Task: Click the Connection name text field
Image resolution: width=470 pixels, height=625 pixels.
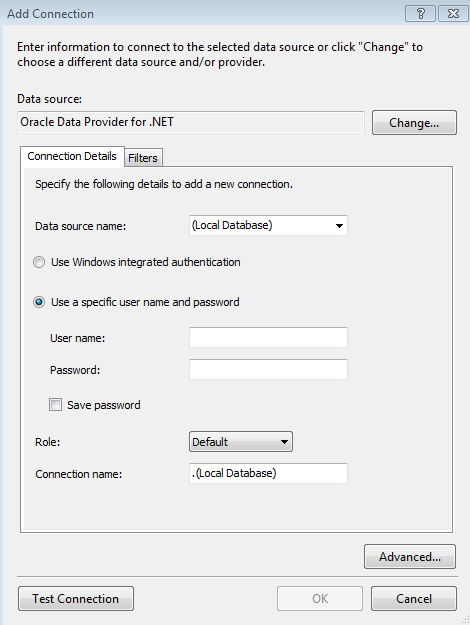Action: tap(268, 473)
